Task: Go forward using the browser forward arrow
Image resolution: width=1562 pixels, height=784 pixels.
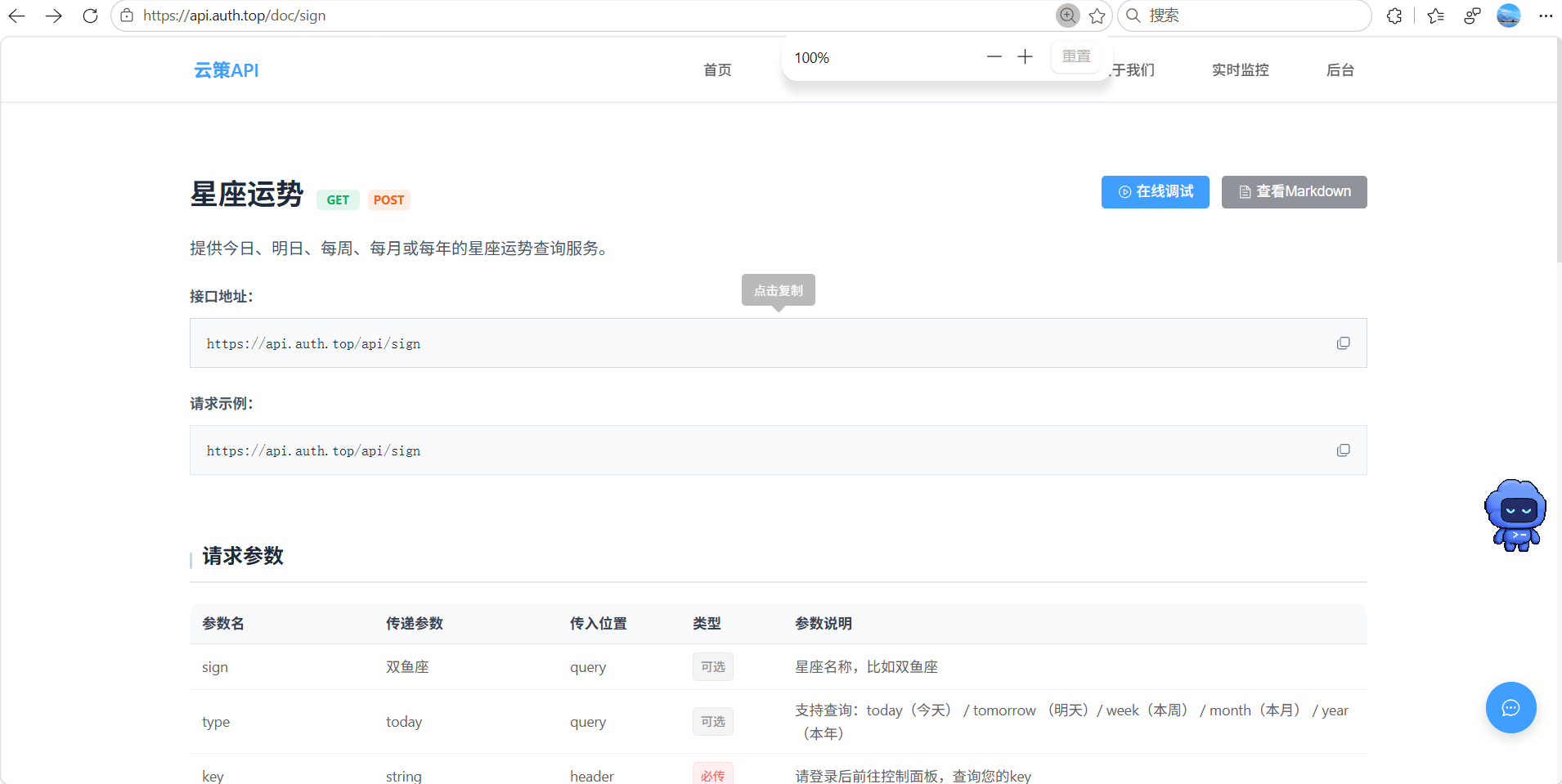Action: pyautogui.click(x=54, y=16)
